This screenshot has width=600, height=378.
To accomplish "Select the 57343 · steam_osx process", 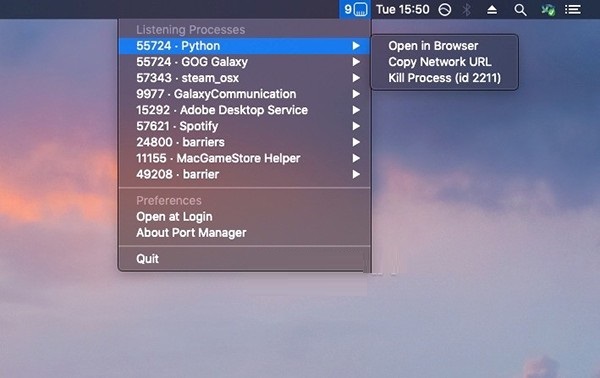I will coord(244,78).
